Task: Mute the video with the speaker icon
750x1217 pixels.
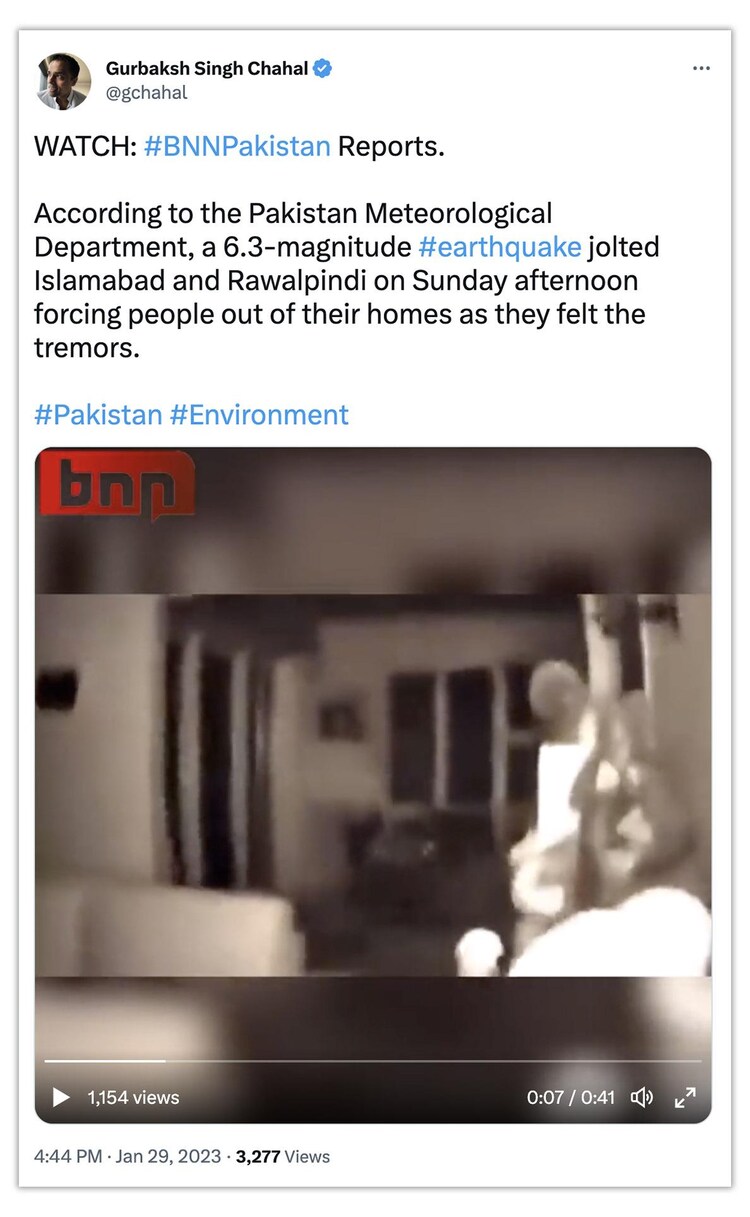Action: pyautogui.click(x=642, y=1097)
